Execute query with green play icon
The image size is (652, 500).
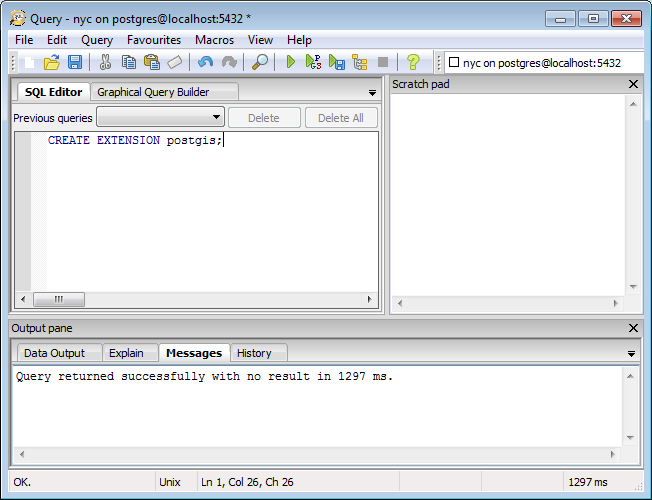pos(291,62)
